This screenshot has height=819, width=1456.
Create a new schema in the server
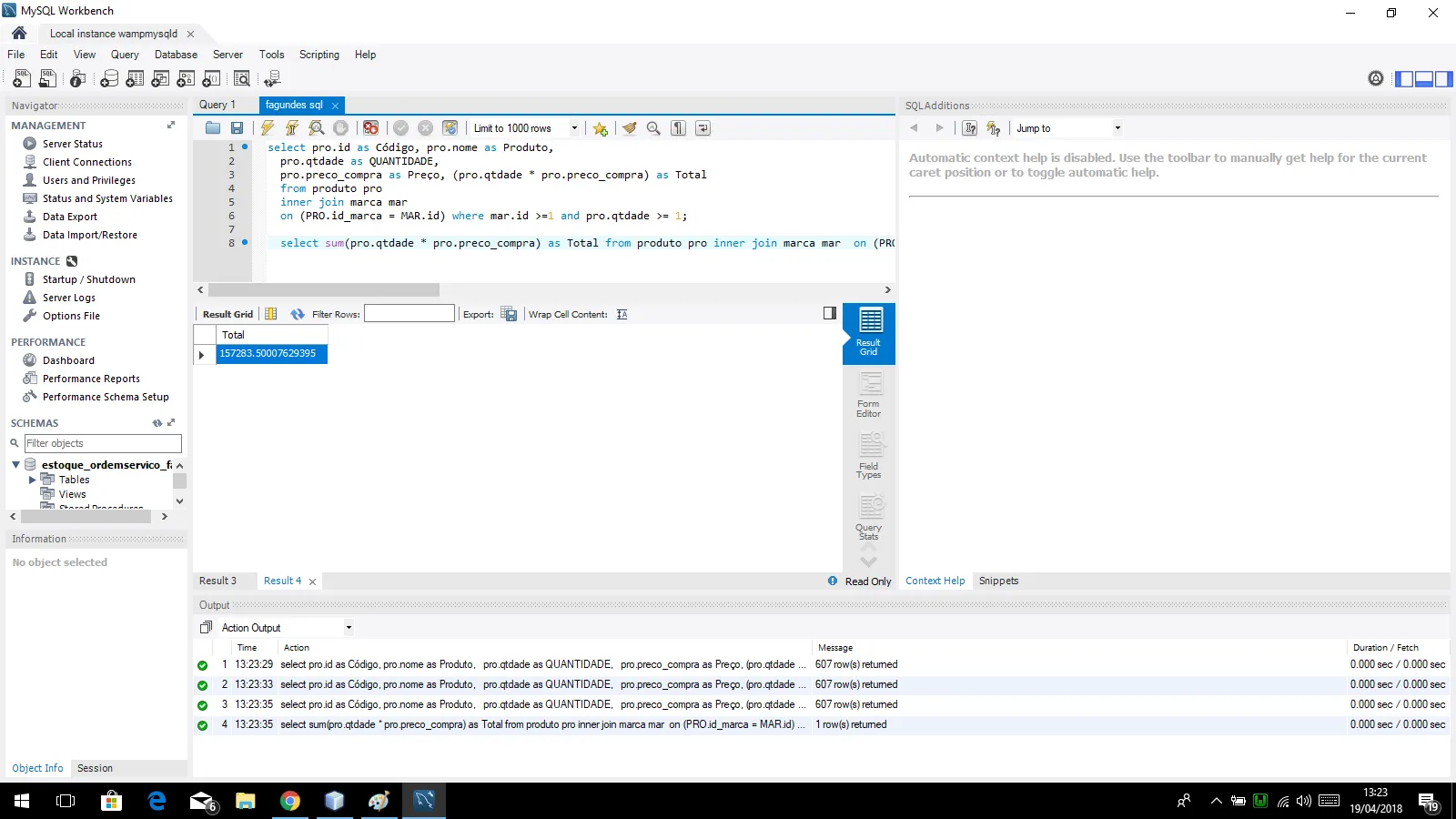pyautogui.click(x=109, y=79)
